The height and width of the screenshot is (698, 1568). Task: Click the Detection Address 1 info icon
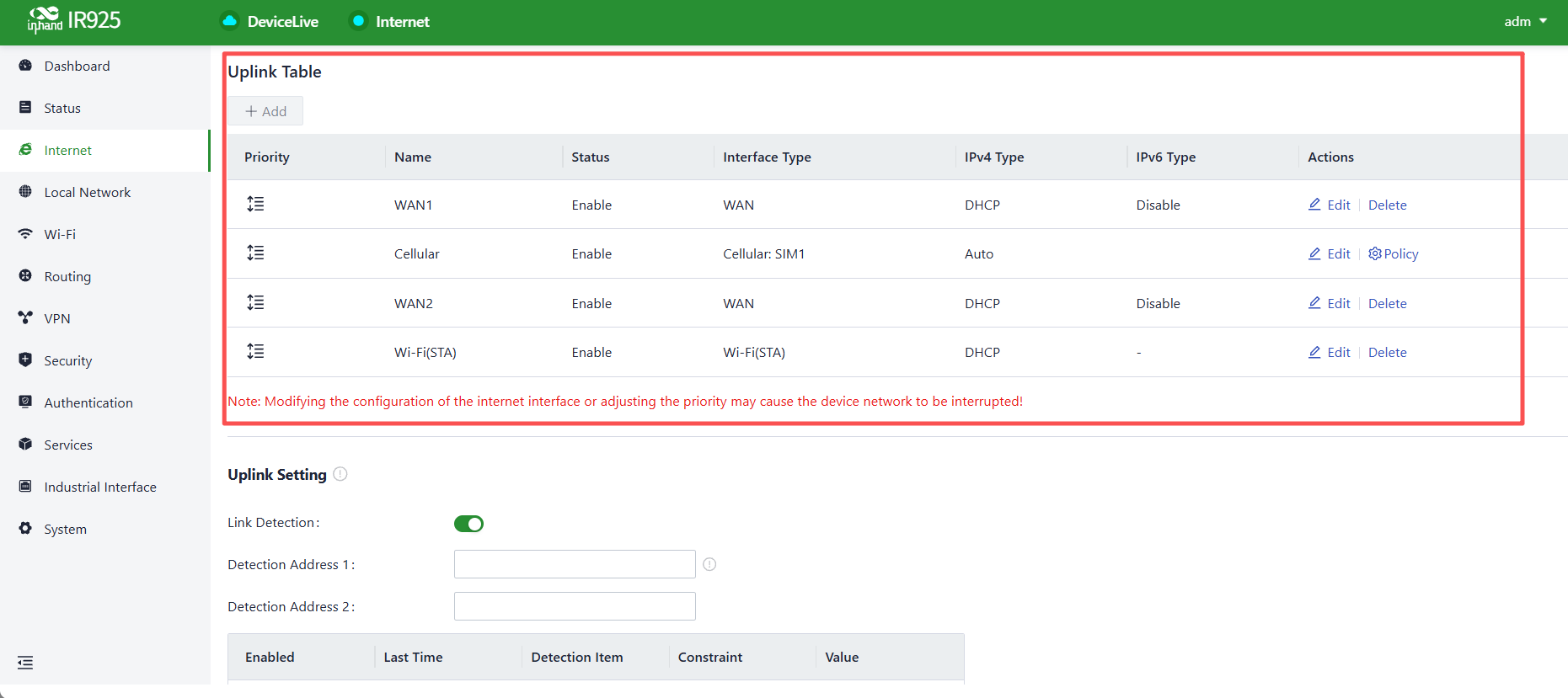[x=709, y=564]
